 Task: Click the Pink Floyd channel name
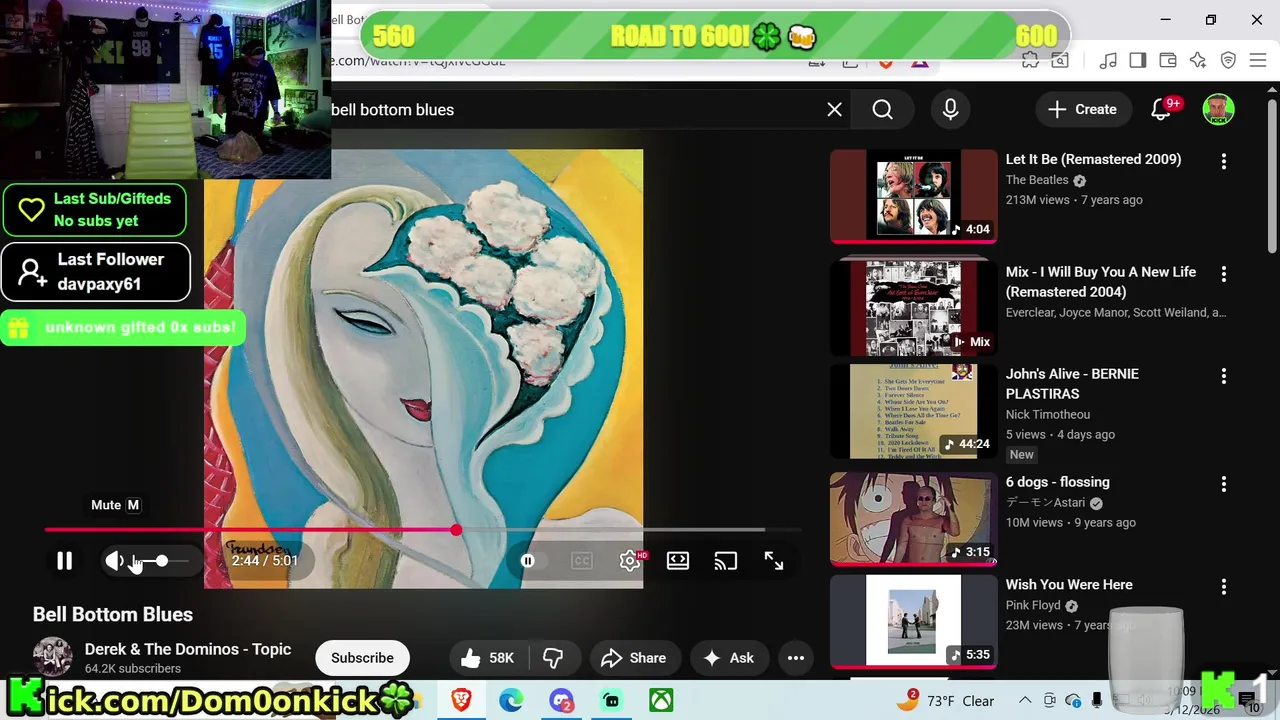point(1033,605)
